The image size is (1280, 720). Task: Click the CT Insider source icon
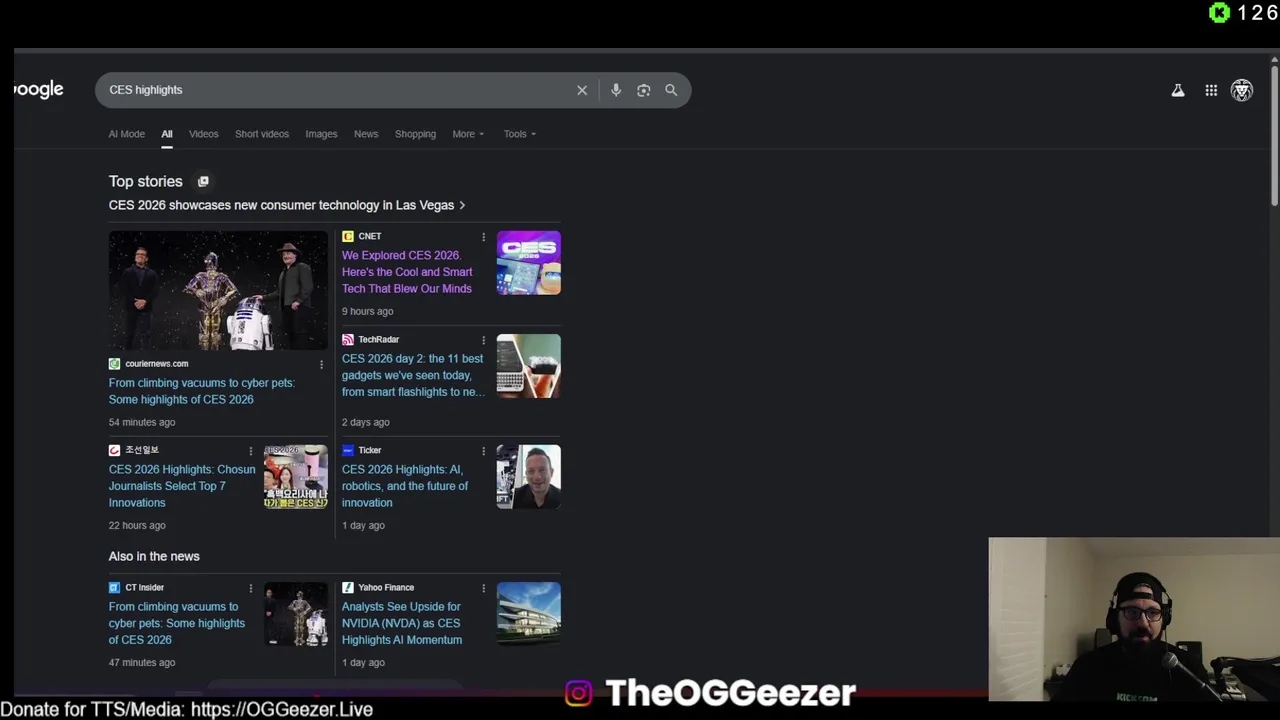point(115,587)
